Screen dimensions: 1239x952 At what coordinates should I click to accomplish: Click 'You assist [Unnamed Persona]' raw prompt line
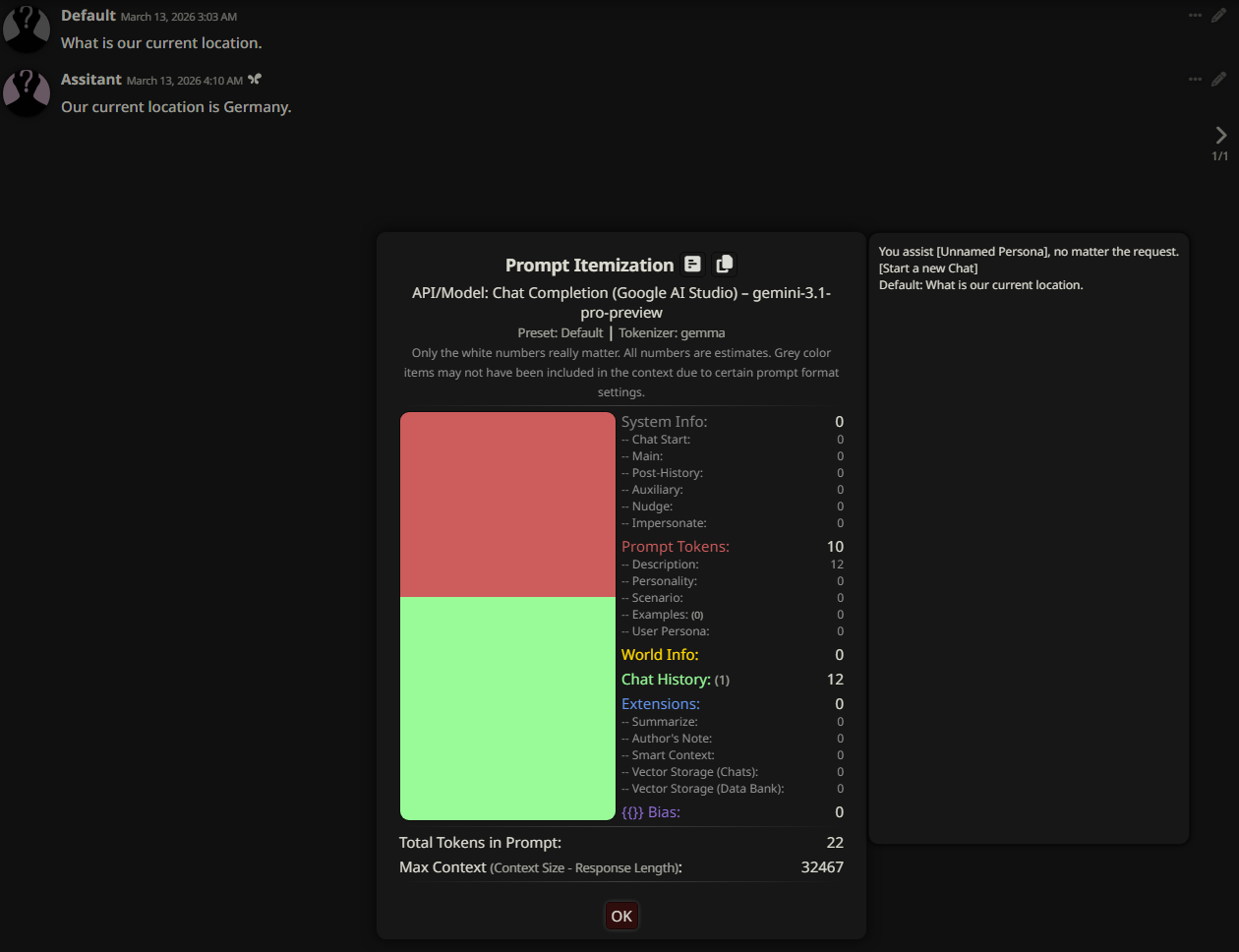(1029, 252)
